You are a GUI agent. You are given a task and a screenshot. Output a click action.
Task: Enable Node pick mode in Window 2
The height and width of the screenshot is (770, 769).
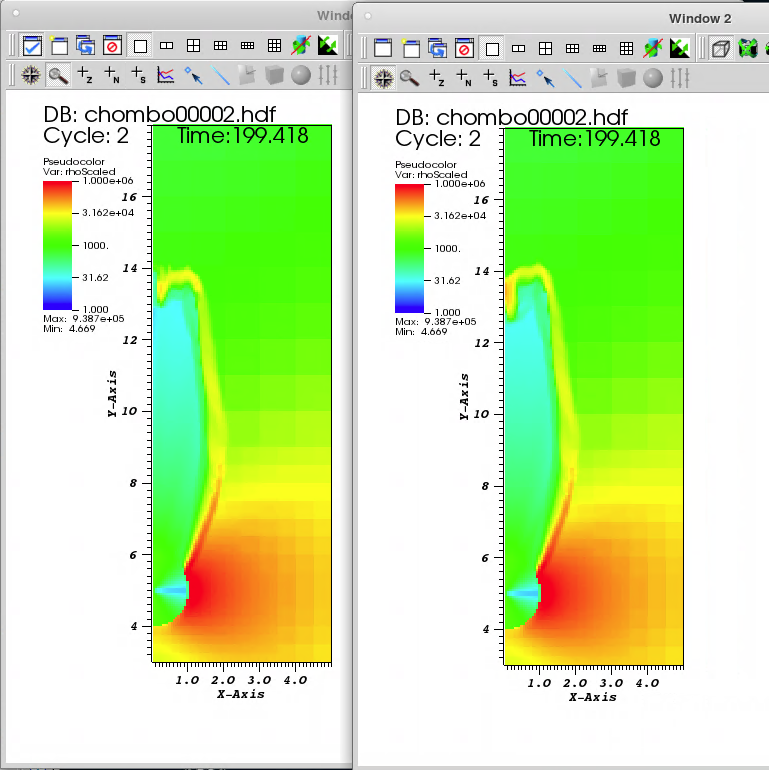click(464, 78)
